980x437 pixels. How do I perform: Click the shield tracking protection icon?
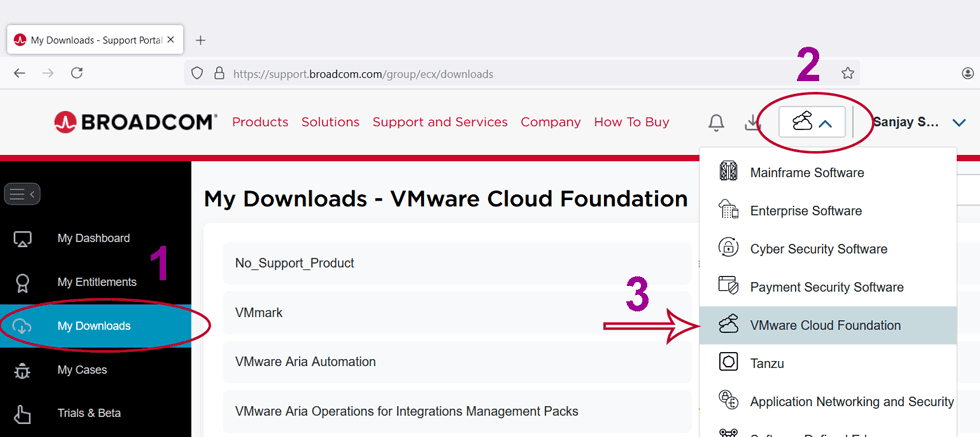pyautogui.click(x=198, y=73)
